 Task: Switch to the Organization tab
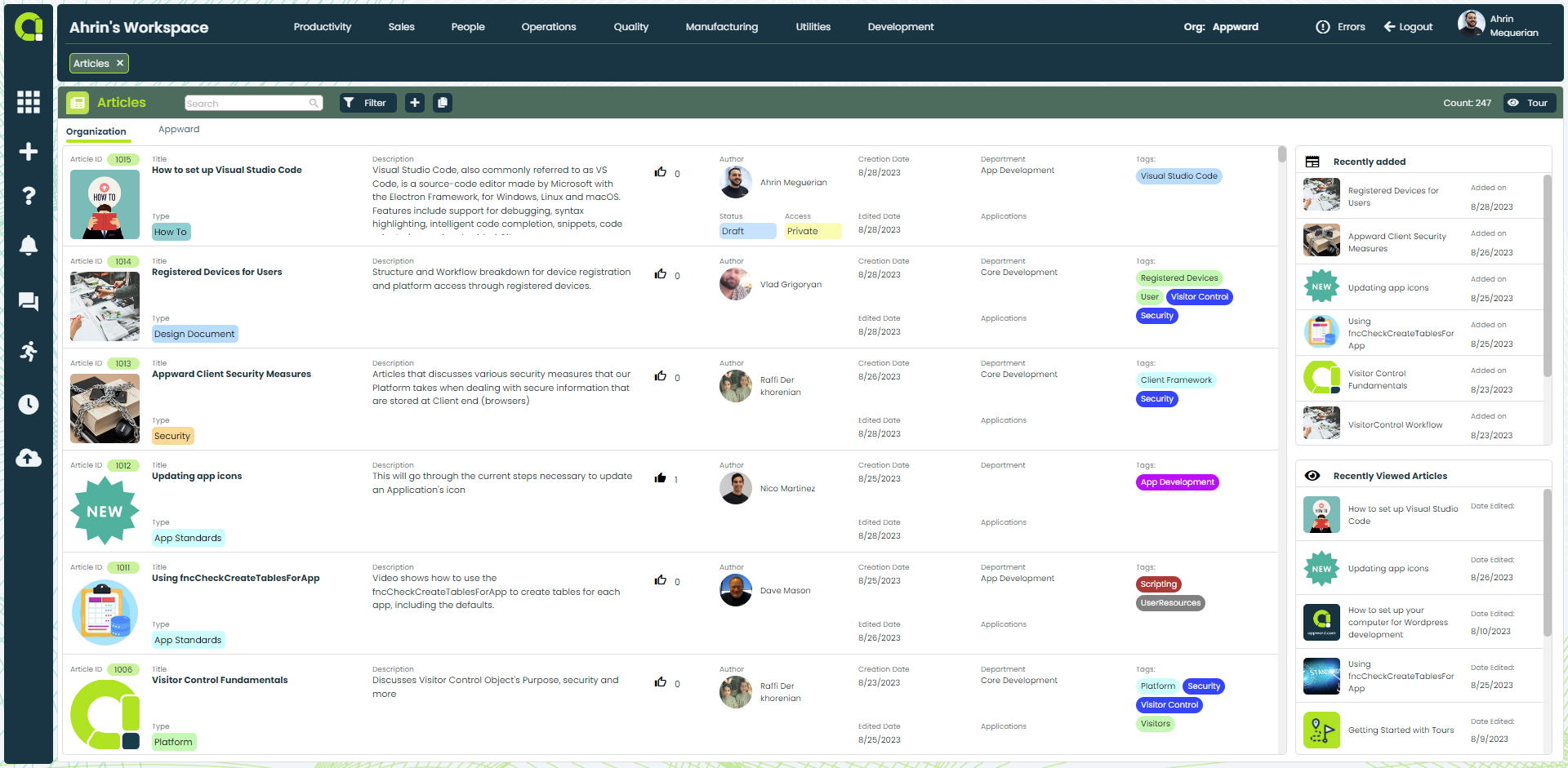pyautogui.click(x=96, y=131)
